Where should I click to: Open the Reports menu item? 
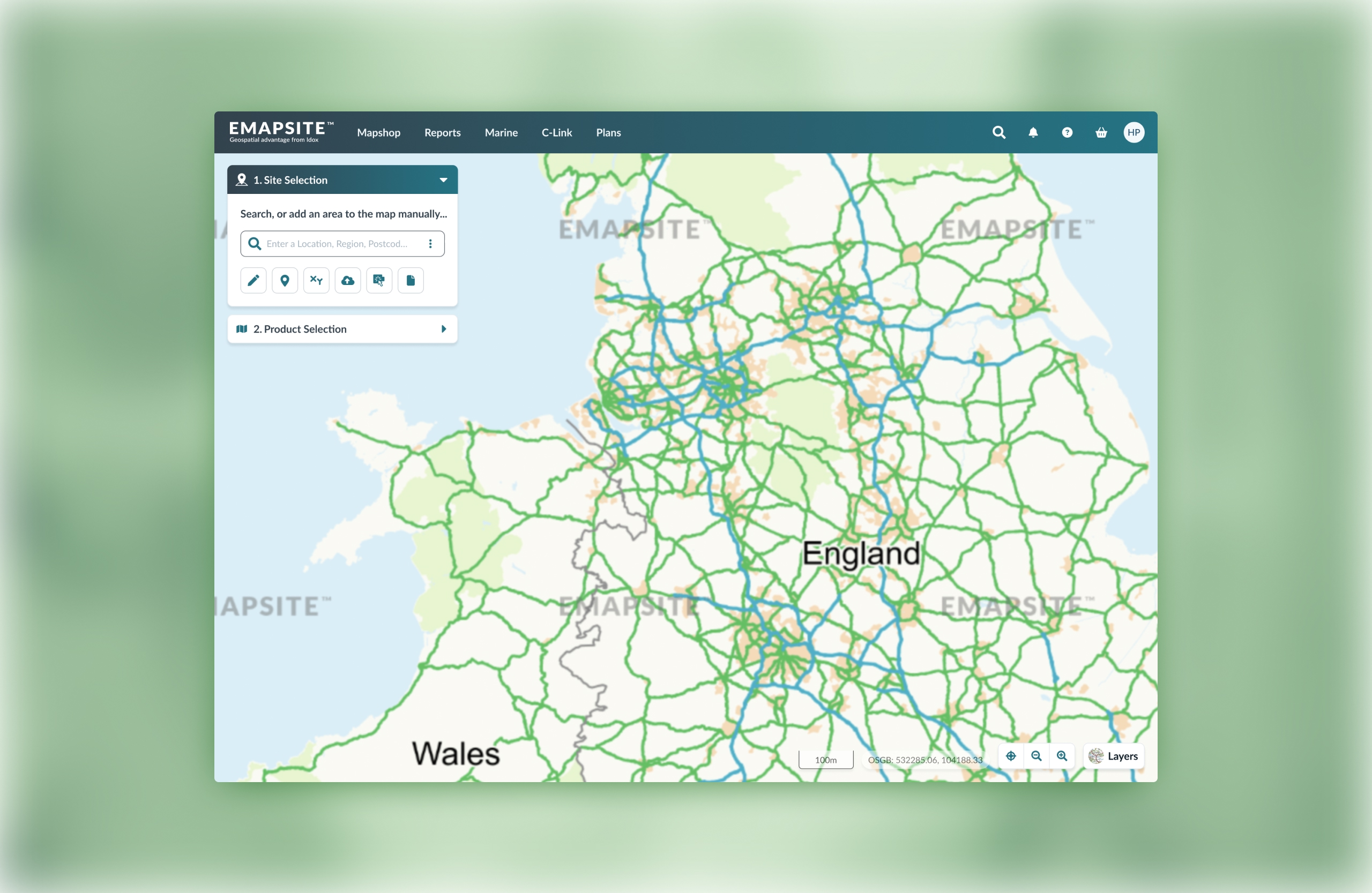coord(442,132)
